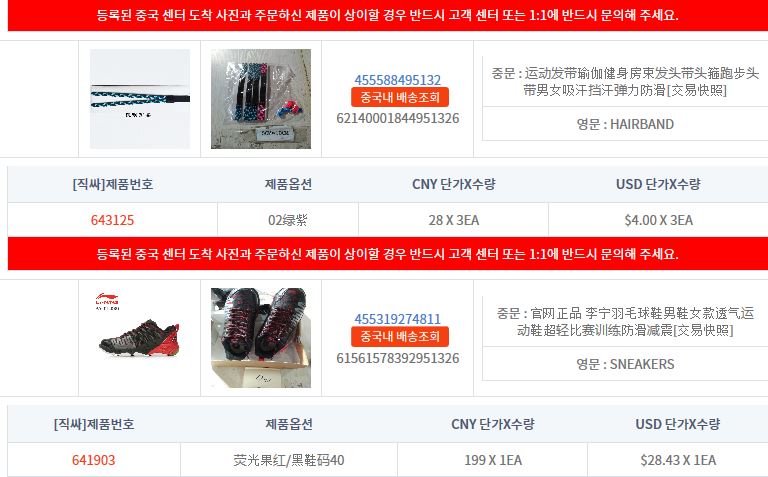The width and height of the screenshot is (768, 477).
Task: Select tracking number 62140001844951326
Action: 398,118
